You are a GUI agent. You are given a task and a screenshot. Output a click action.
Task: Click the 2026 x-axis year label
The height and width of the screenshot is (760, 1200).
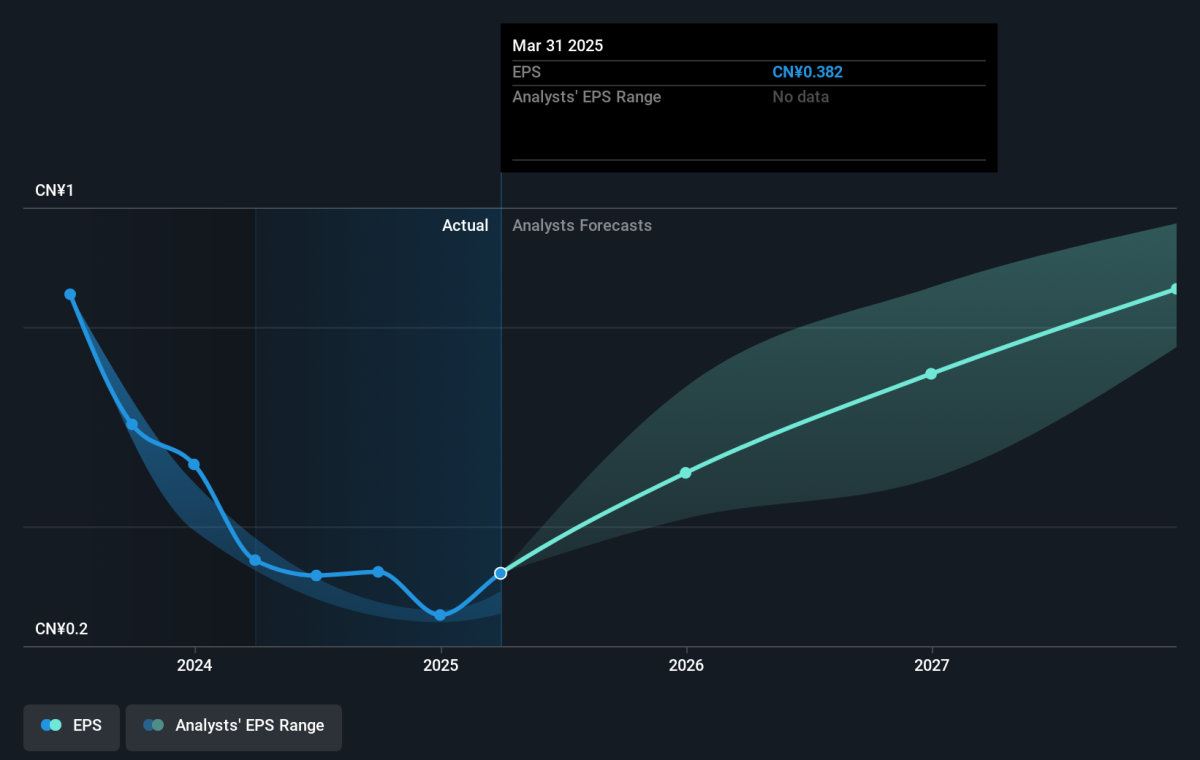click(x=686, y=665)
